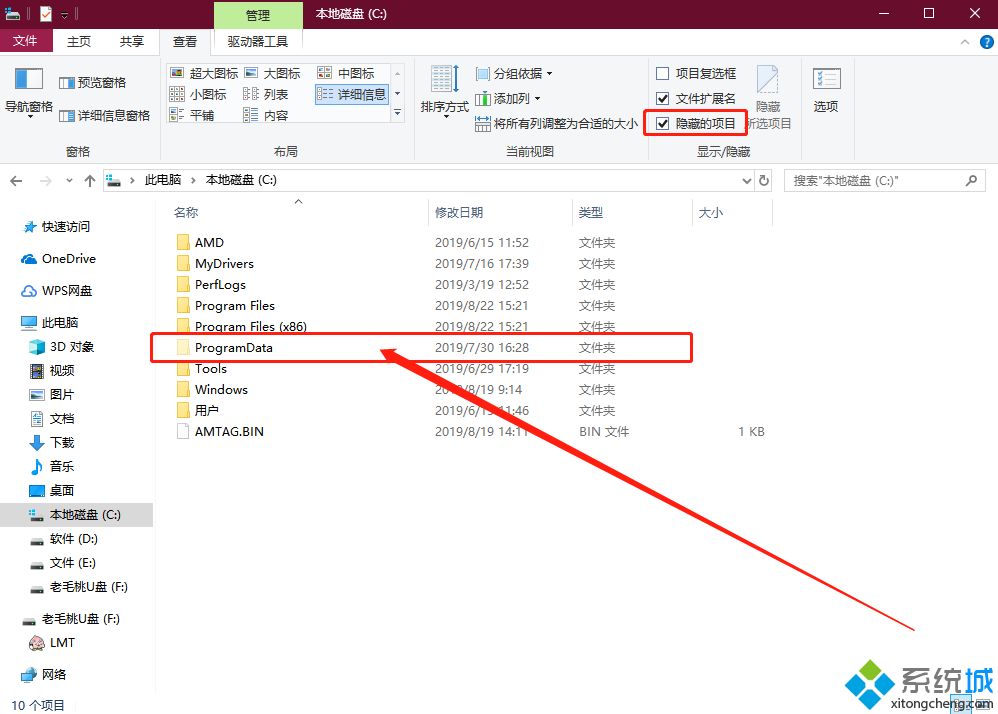Image resolution: width=998 pixels, height=714 pixels.
Task: Click the 隐藏所选项目 button
Action: click(x=768, y=97)
